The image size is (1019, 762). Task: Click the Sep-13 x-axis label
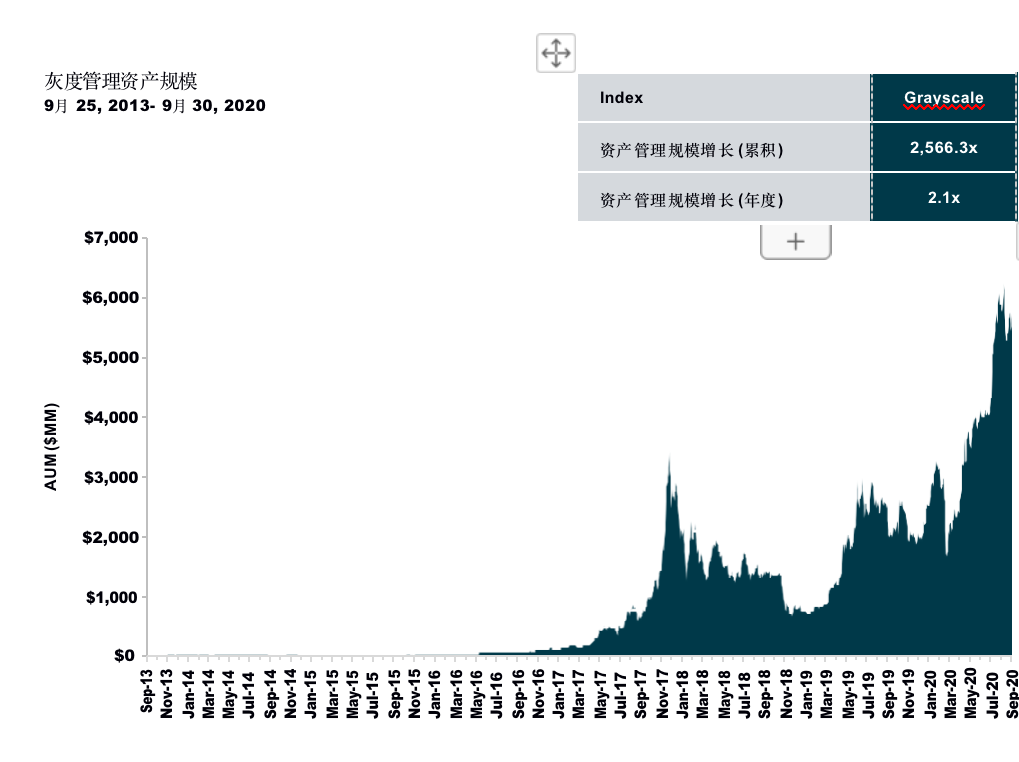[x=147, y=692]
